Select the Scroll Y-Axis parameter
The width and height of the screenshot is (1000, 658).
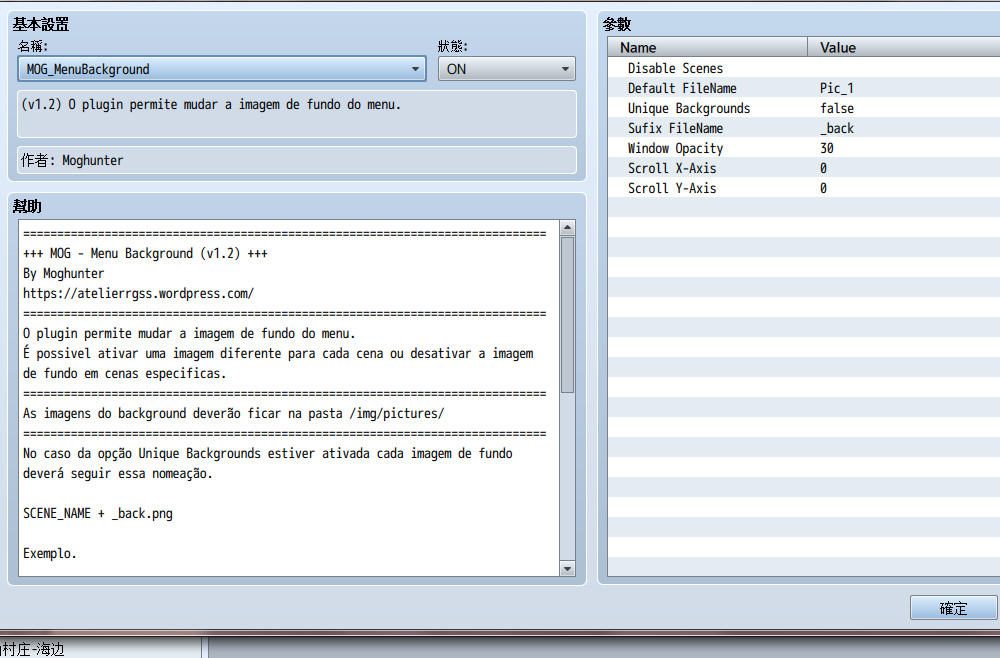coord(804,188)
